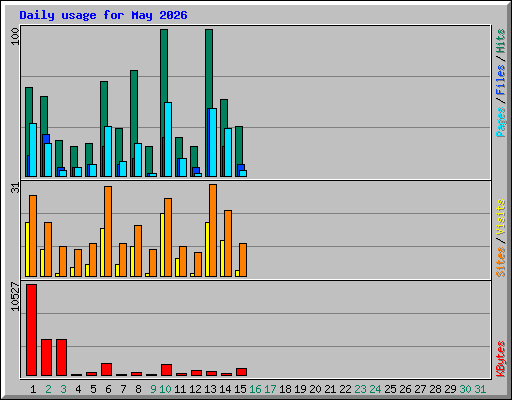Select day label 22 on the x-axis
The image size is (512, 400).
pyautogui.click(x=345, y=389)
